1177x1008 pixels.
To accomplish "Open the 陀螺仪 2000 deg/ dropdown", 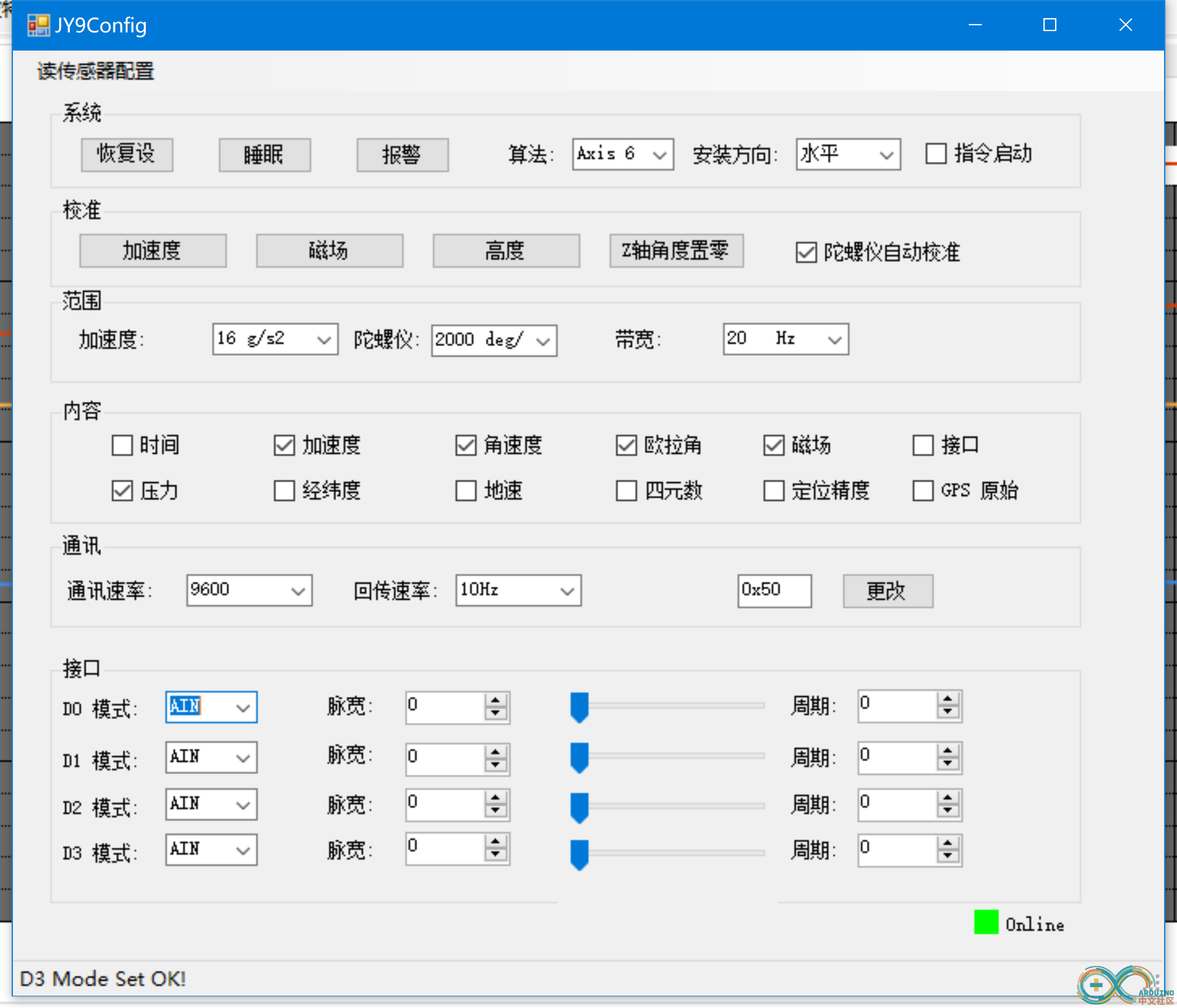I will 494,340.
